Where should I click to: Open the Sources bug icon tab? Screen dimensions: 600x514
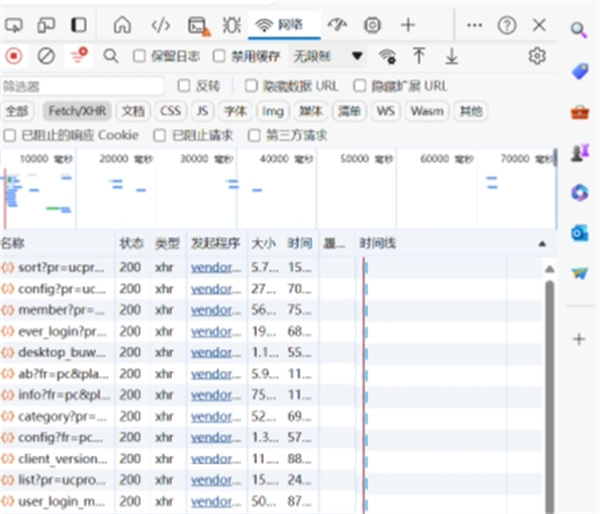pos(232,25)
